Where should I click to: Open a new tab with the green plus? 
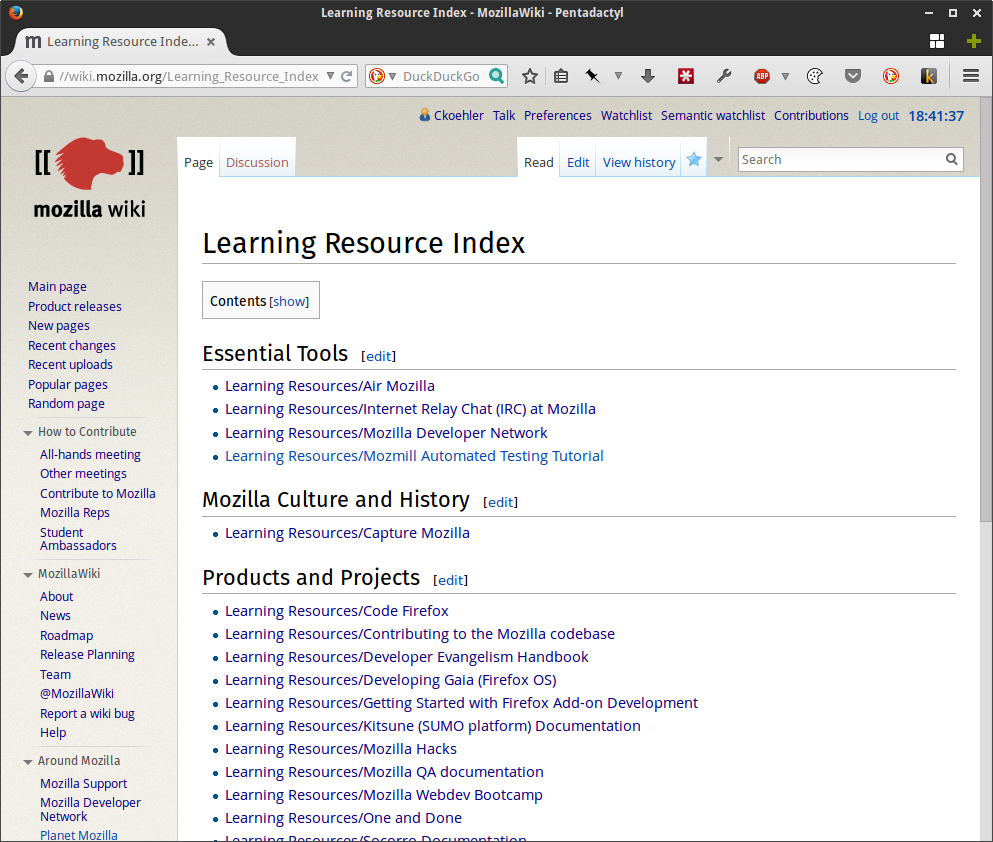coord(973,42)
